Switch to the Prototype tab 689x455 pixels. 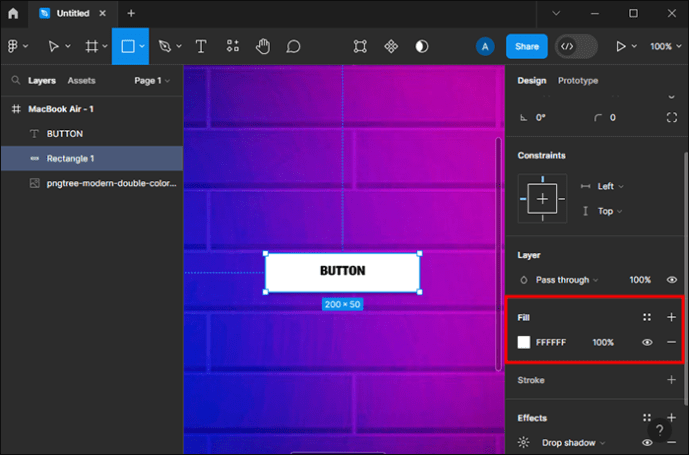pos(578,81)
